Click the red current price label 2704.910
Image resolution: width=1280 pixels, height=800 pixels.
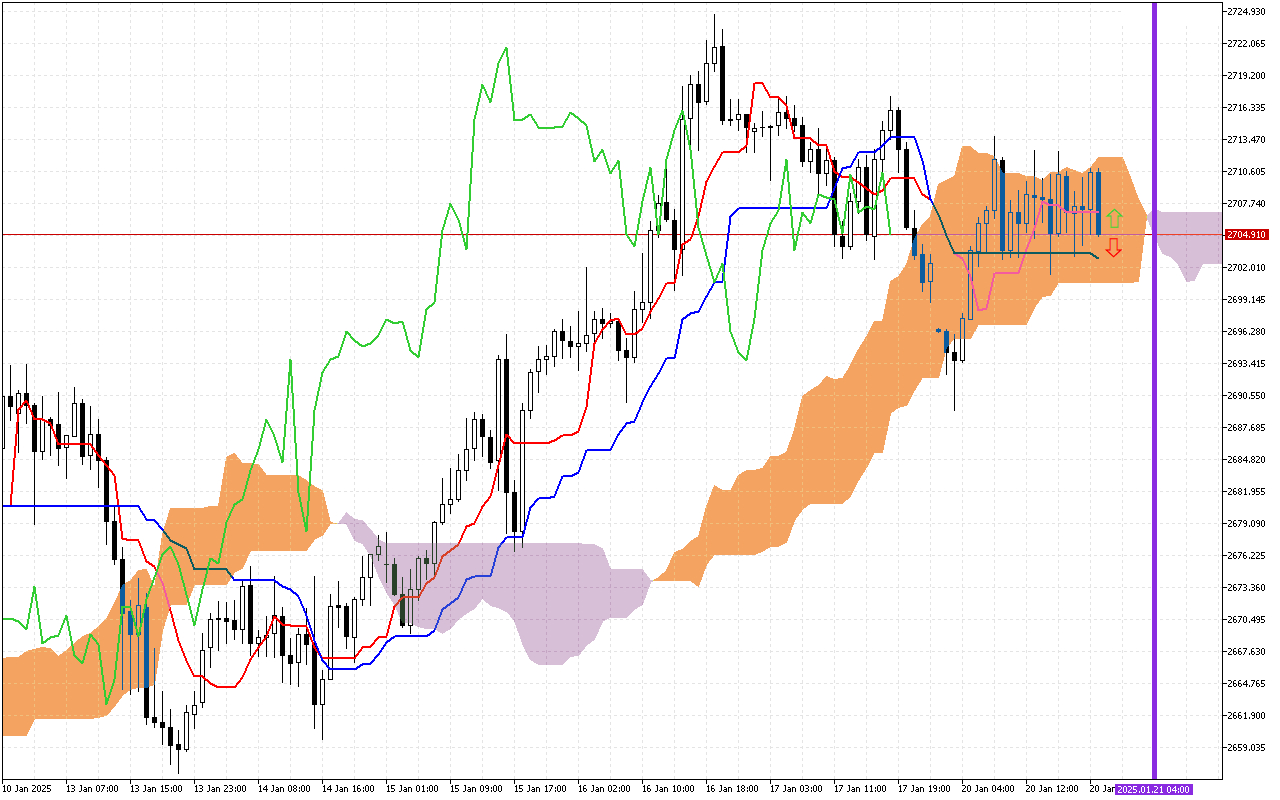point(1247,235)
